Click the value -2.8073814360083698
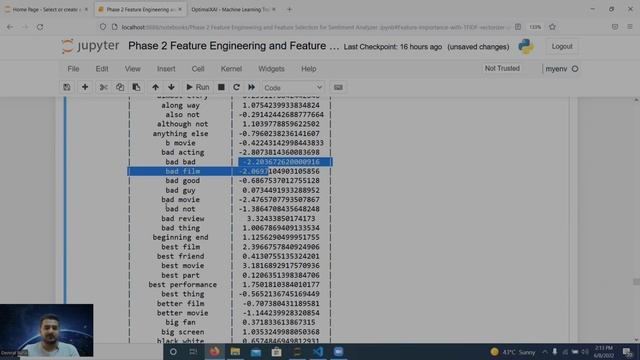 tap(279, 152)
